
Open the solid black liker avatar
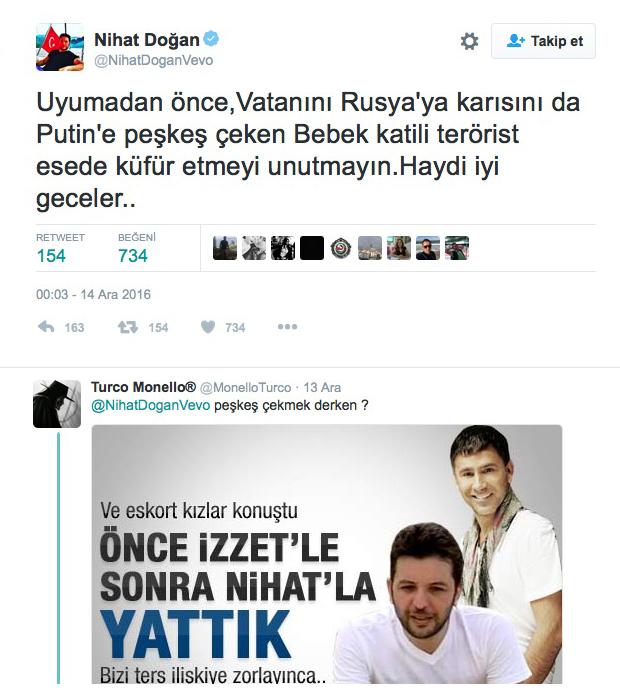(x=312, y=248)
